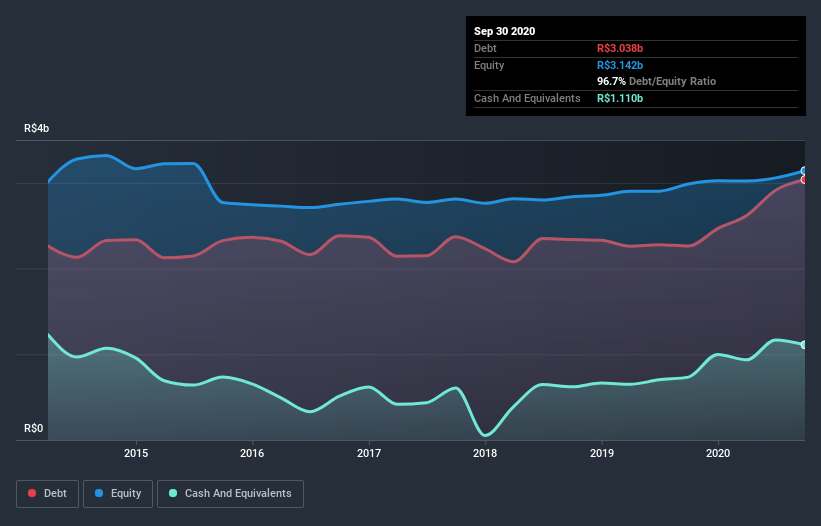The width and height of the screenshot is (821, 526).
Task: Click the teal Cash endpoint marker
Action: (x=804, y=345)
